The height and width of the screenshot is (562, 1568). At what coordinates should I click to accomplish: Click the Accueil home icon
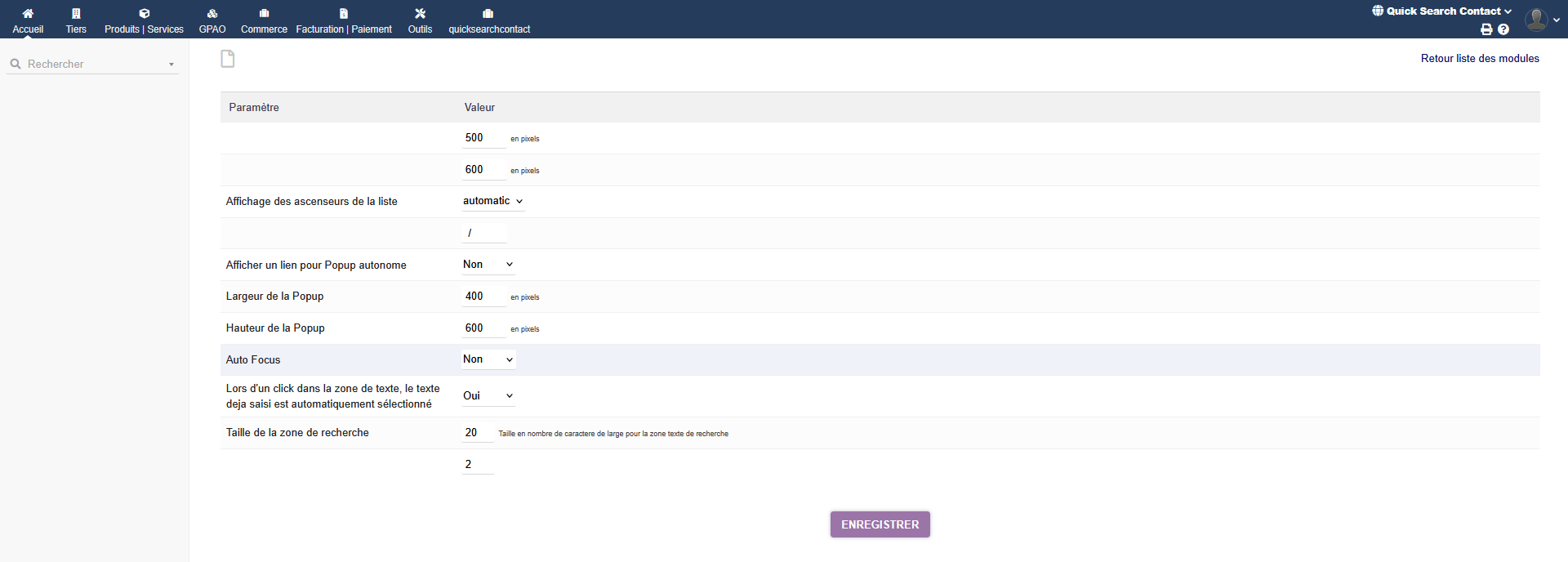[x=28, y=13]
